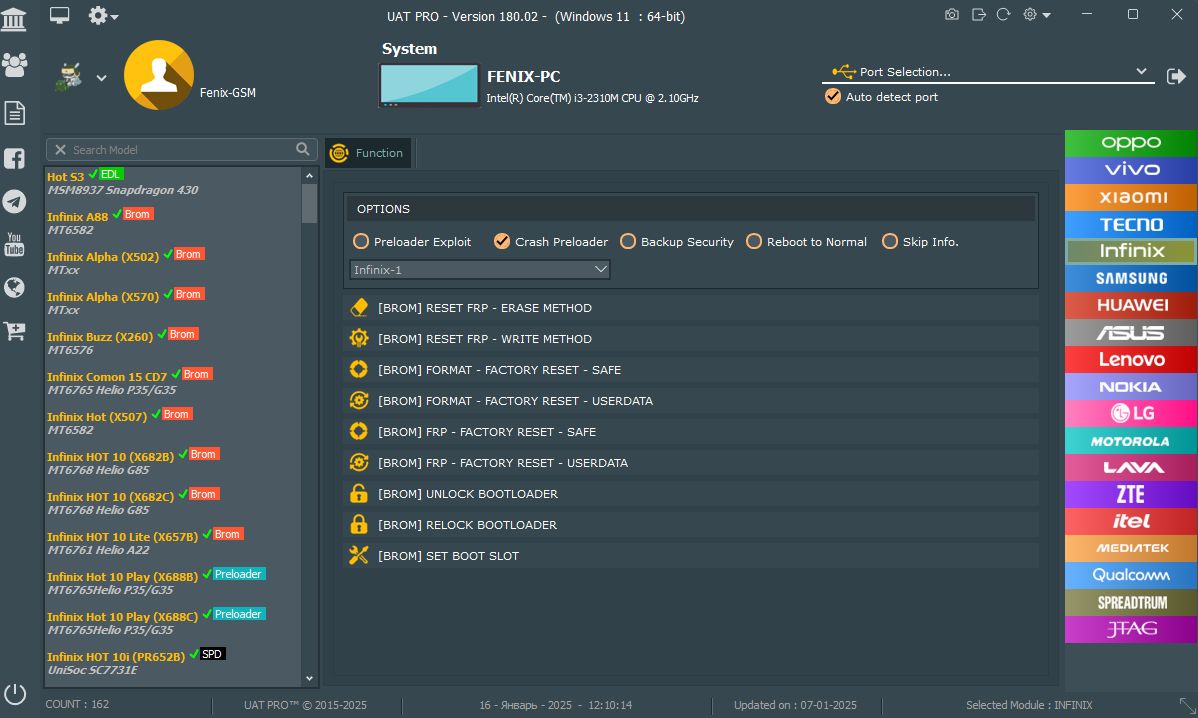
Task: Open the Infinix-1 combo box
Action: (480, 270)
